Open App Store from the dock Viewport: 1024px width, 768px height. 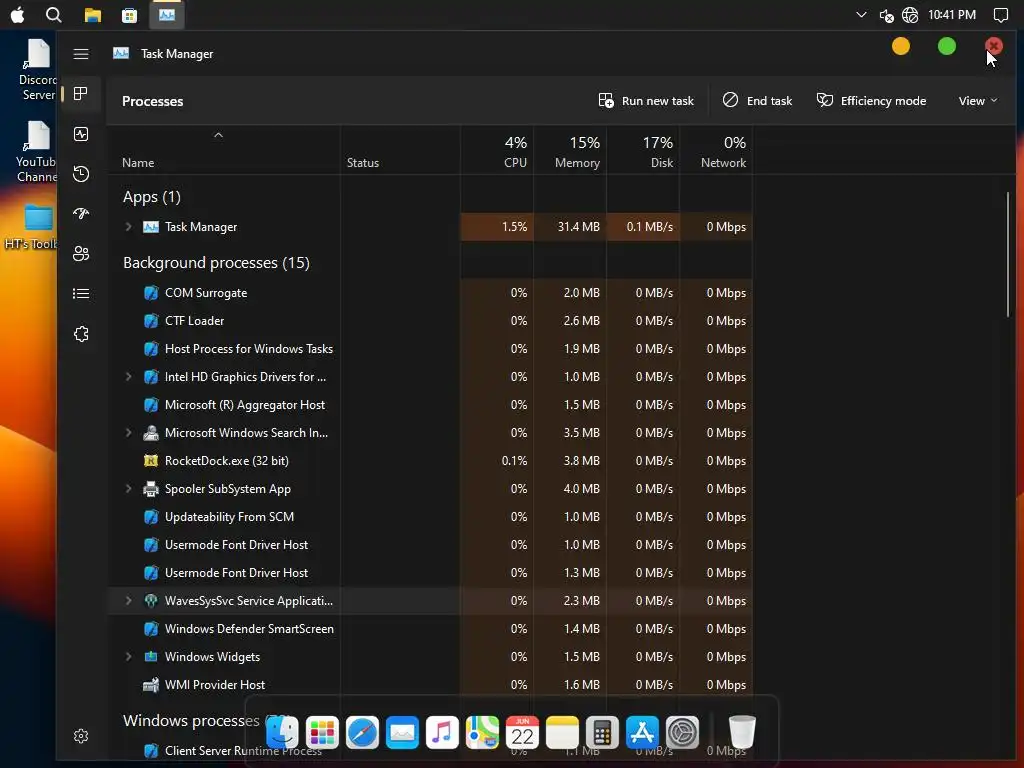643,732
